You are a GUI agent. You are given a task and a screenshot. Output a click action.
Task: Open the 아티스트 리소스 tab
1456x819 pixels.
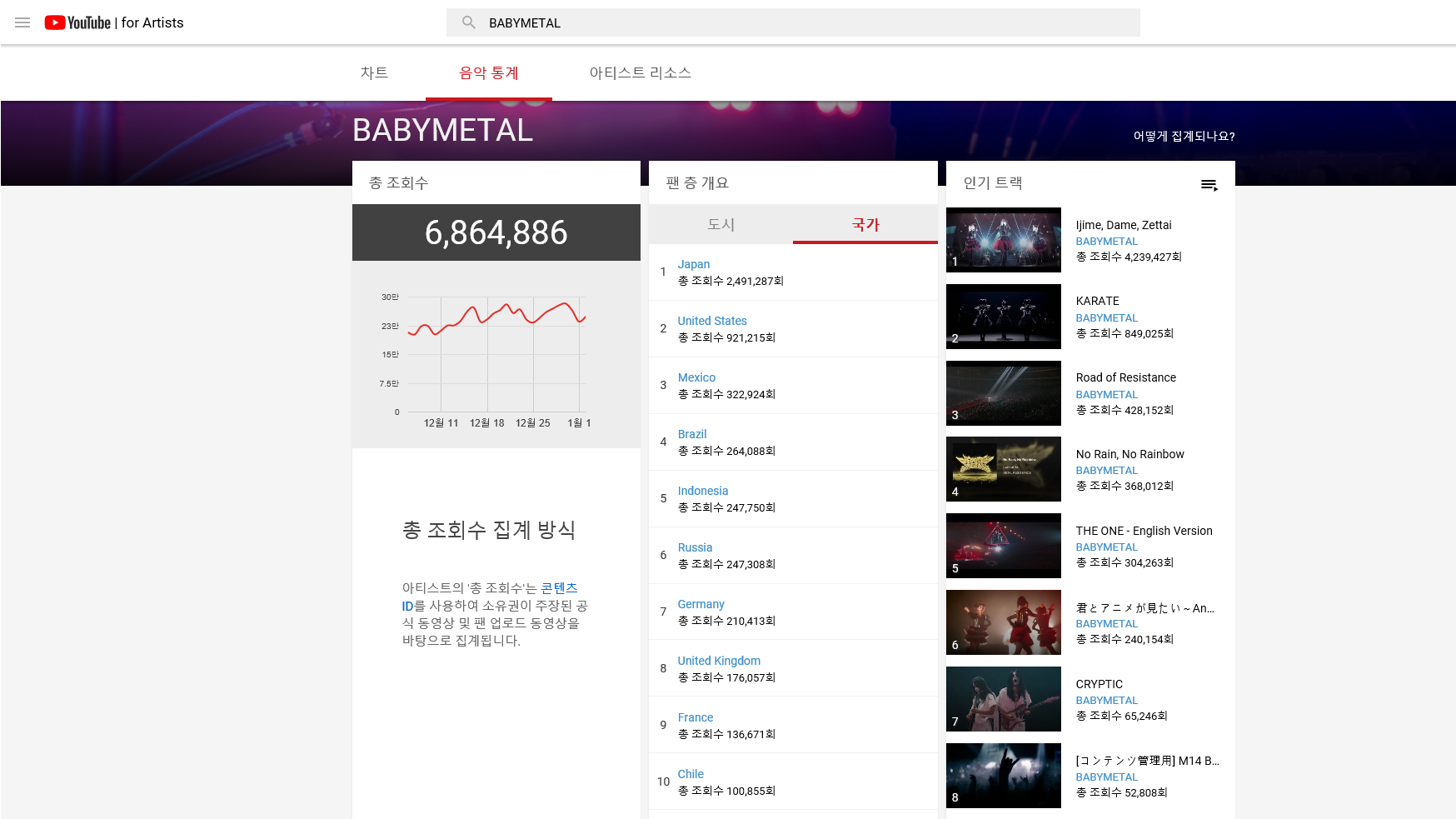click(x=640, y=73)
